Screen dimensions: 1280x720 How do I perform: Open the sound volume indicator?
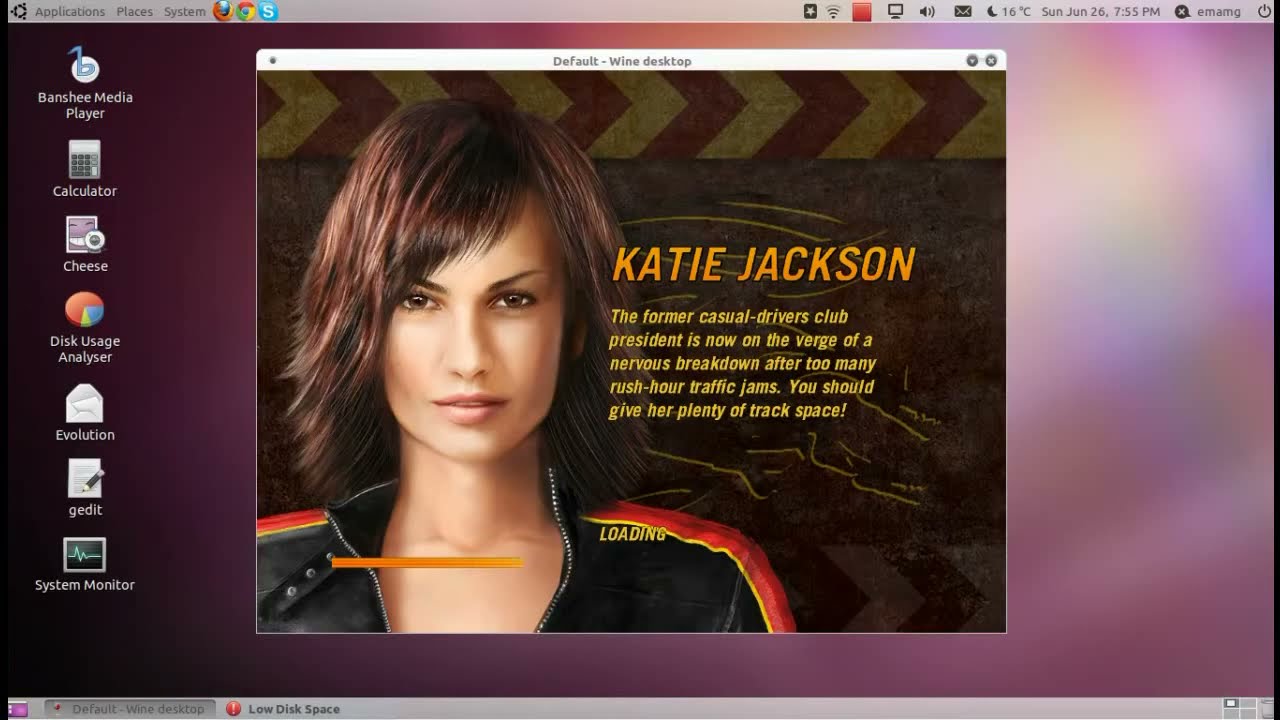click(x=927, y=11)
